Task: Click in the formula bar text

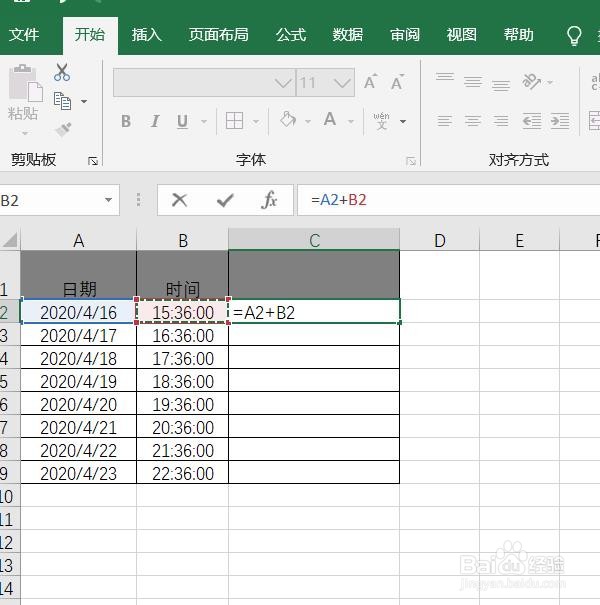Action: coord(339,200)
